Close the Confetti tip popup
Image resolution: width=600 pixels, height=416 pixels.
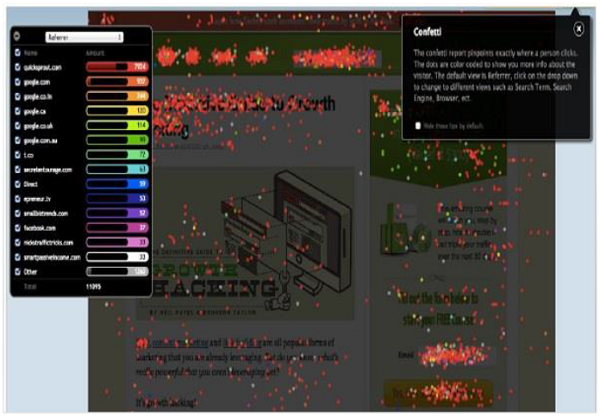(x=578, y=30)
